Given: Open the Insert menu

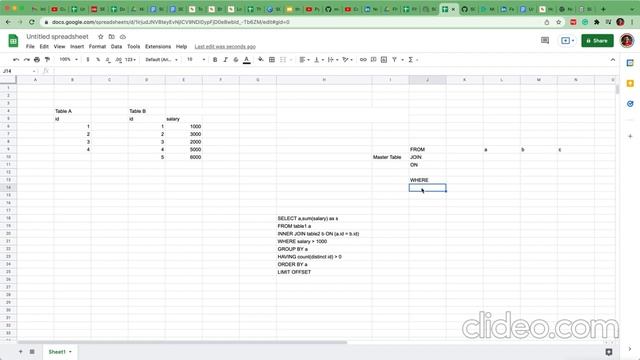Looking at the screenshot, I should point(77,47).
